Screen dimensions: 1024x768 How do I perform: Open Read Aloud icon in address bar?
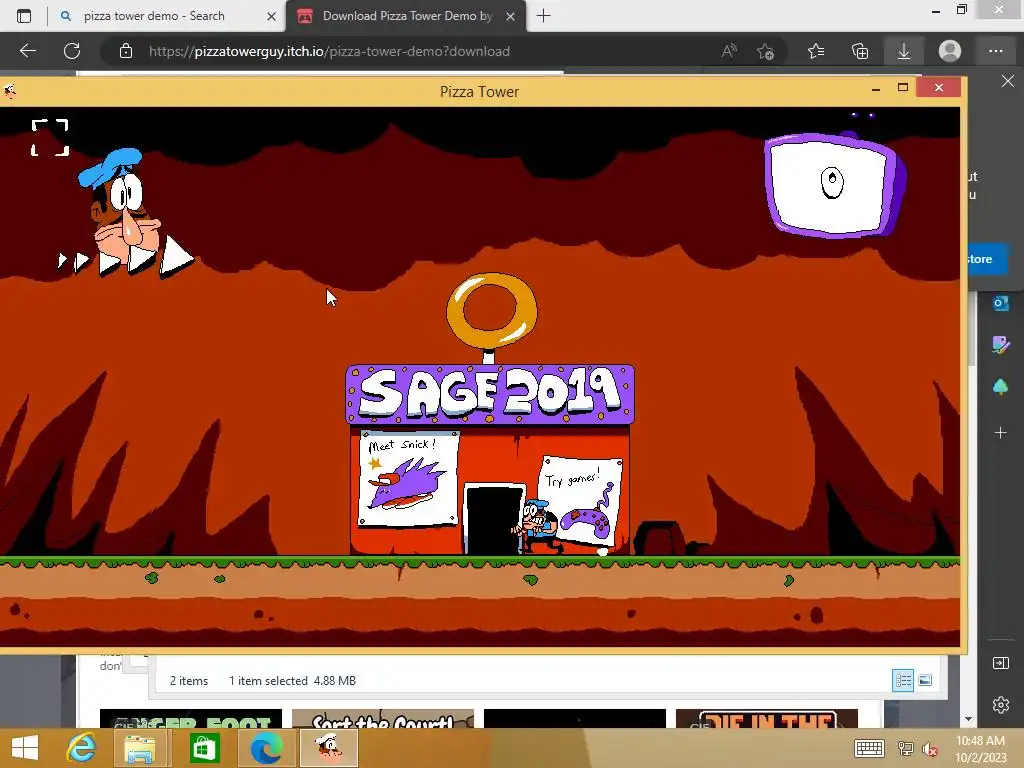click(729, 51)
